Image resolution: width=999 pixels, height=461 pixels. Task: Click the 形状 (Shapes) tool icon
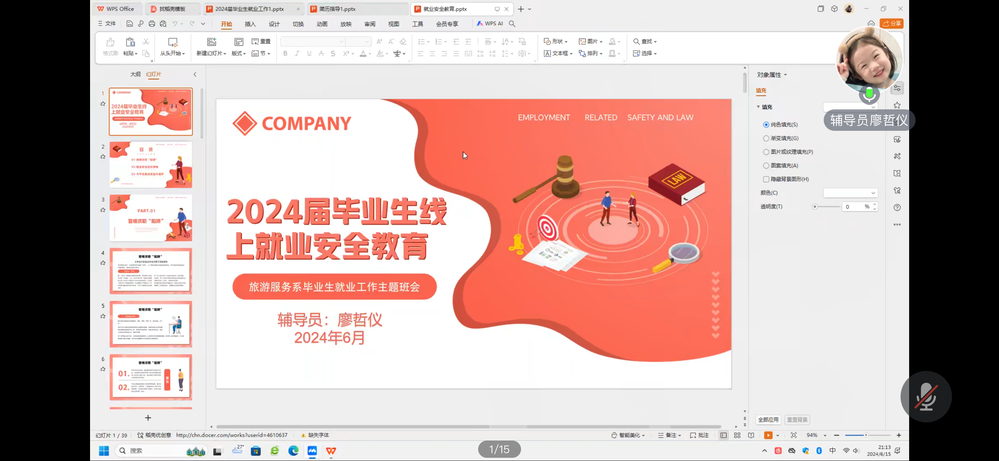pyautogui.click(x=549, y=42)
